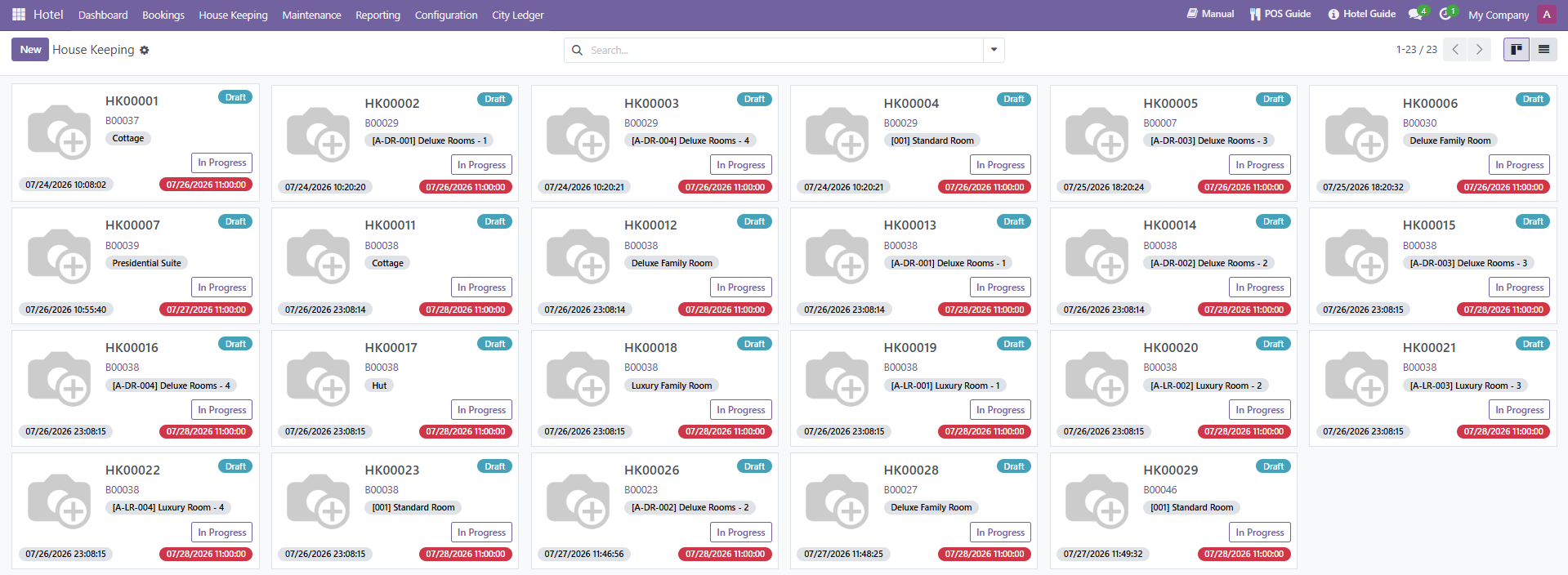Open the Reporting menu

coord(377,15)
